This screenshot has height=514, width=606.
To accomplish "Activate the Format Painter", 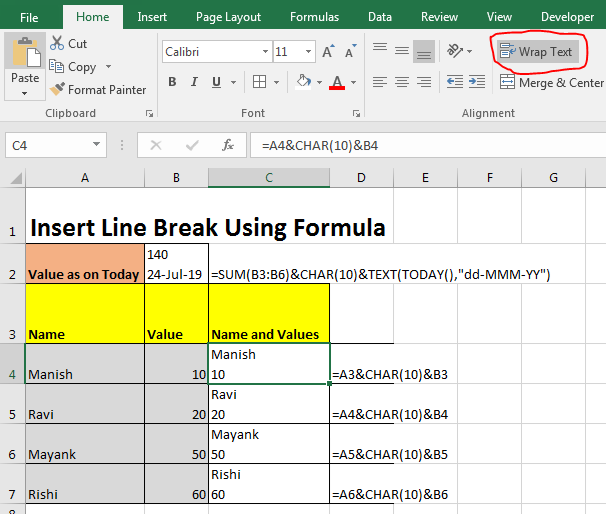I will coord(98,90).
